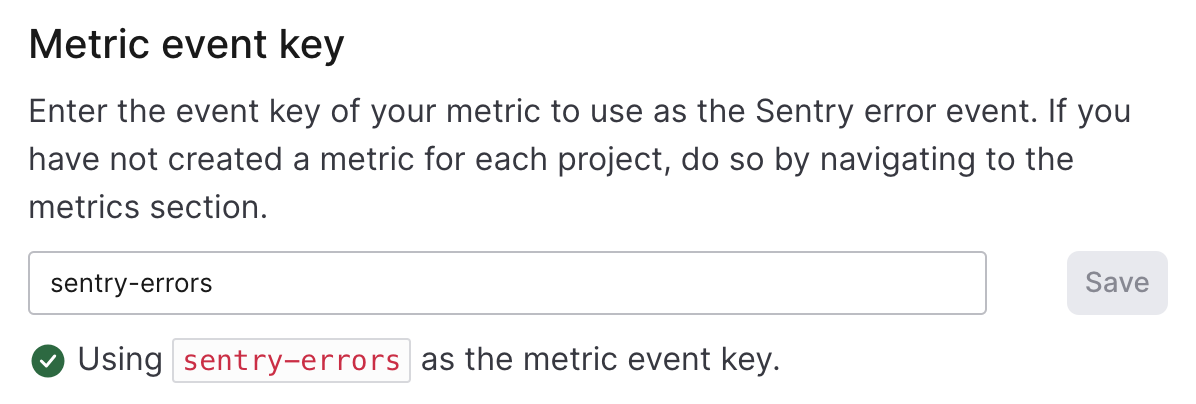Click the word "Using" beside the checkmark
Image resolution: width=1196 pixels, height=404 pixels.
120,360
